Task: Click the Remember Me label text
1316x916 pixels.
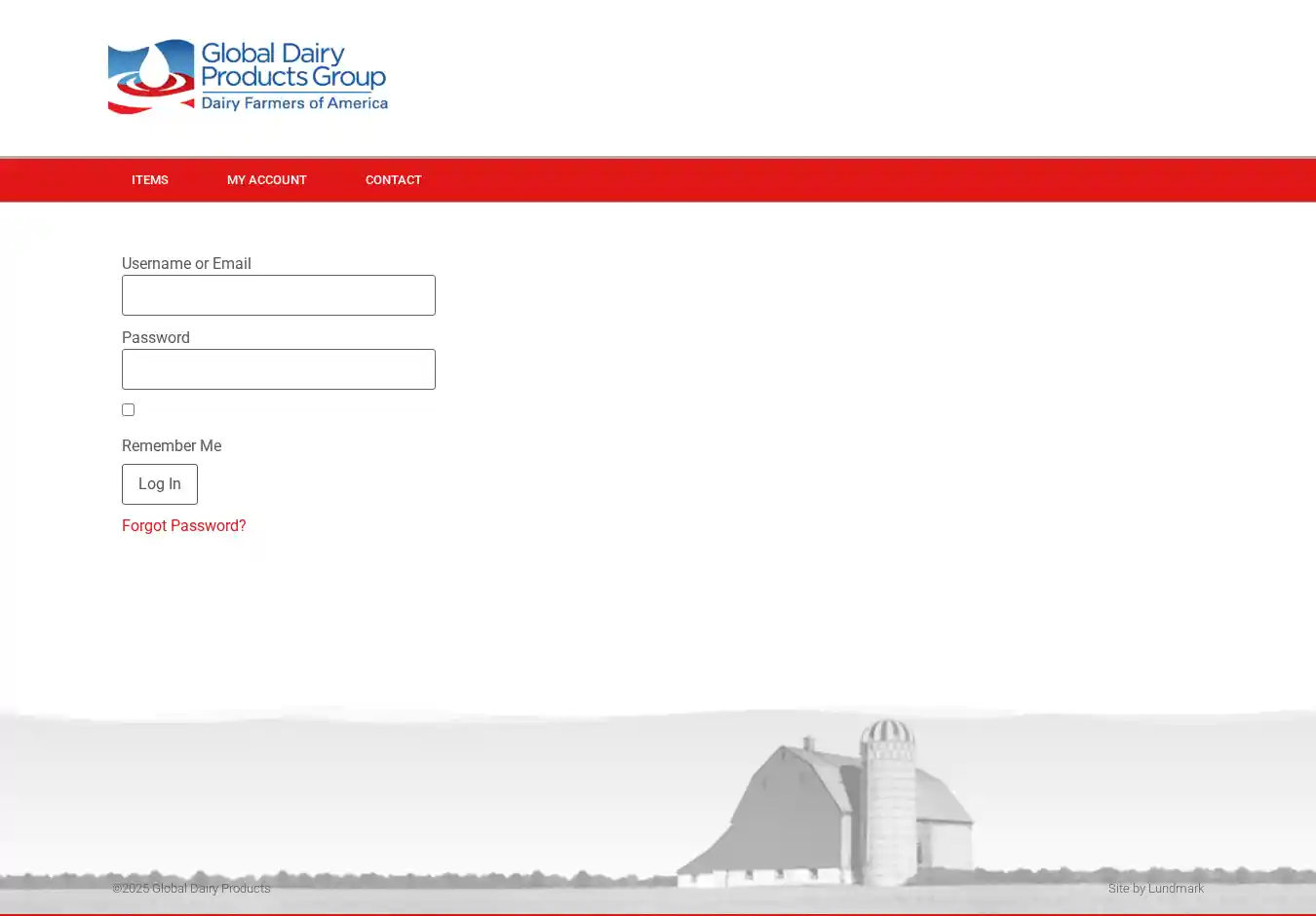Action: coord(172,446)
